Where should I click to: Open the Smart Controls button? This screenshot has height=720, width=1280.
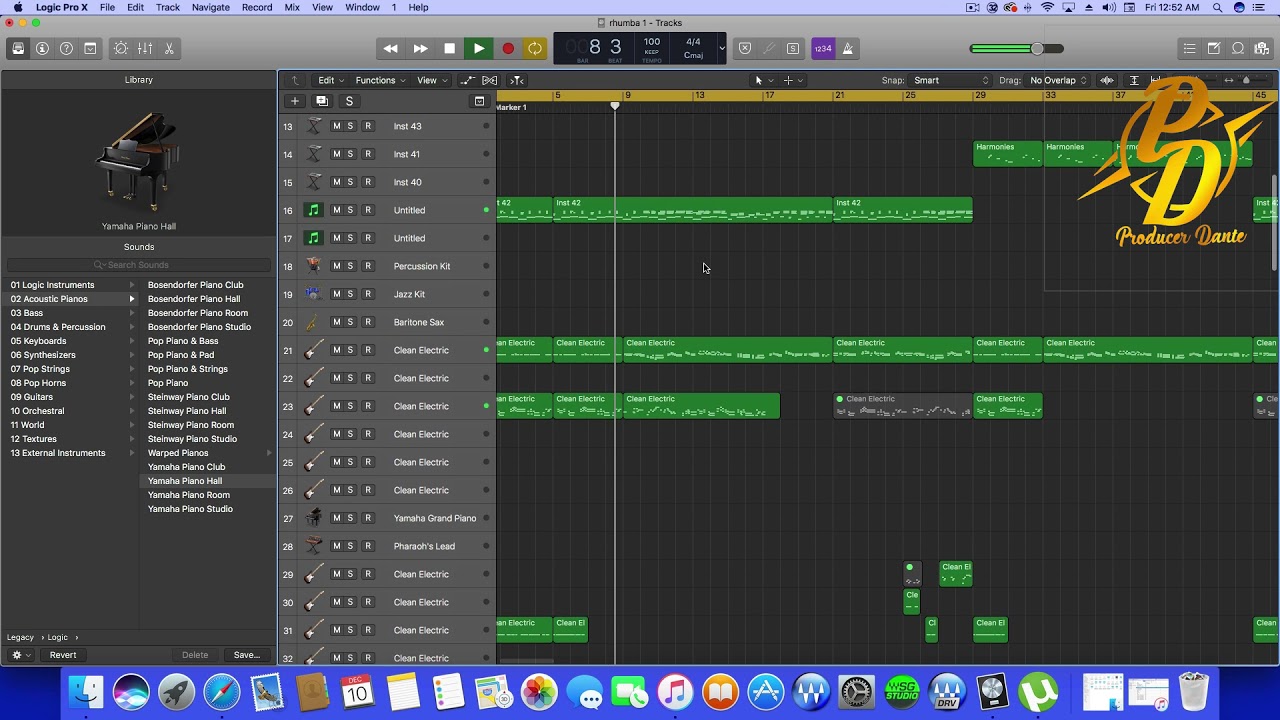pyautogui.click(x=121, y=48)
